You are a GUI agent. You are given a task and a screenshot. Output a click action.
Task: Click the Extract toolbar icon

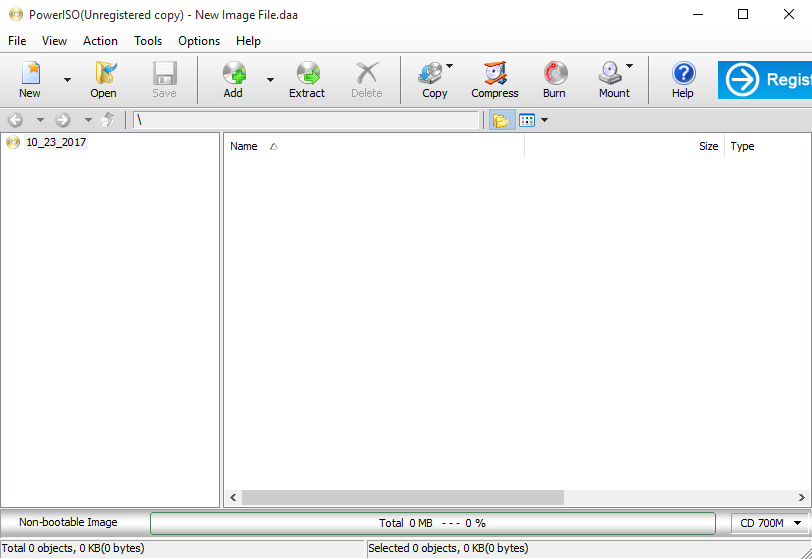point(308,74)
